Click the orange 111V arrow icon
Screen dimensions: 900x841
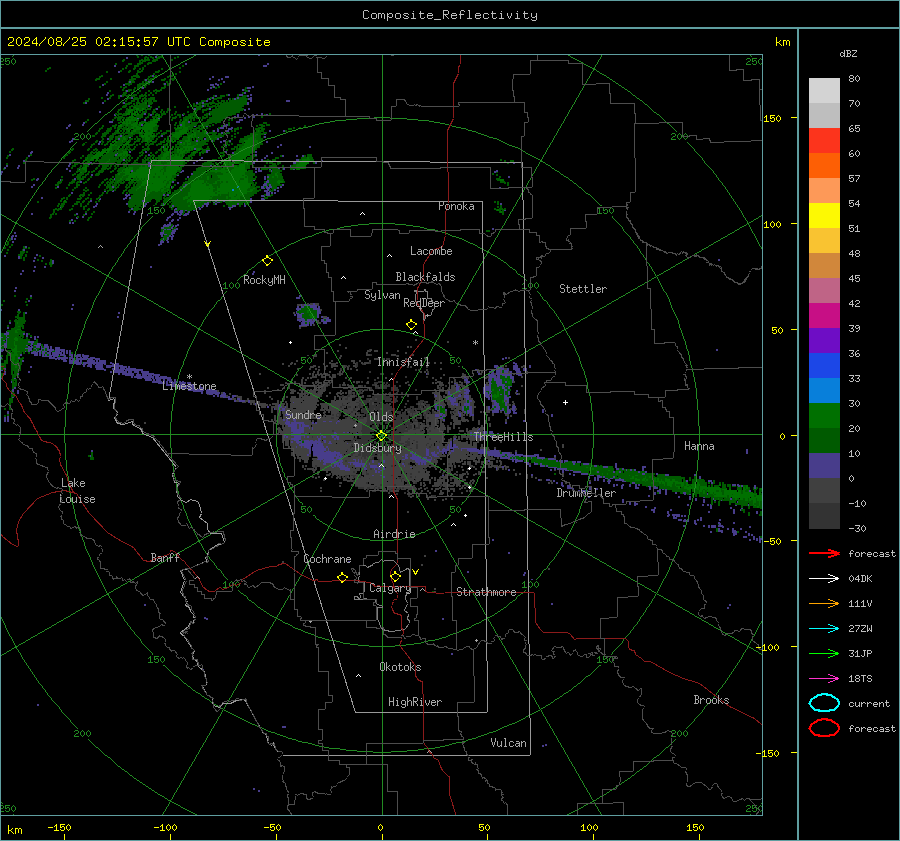pyautogui.click(x=824, y=603)
